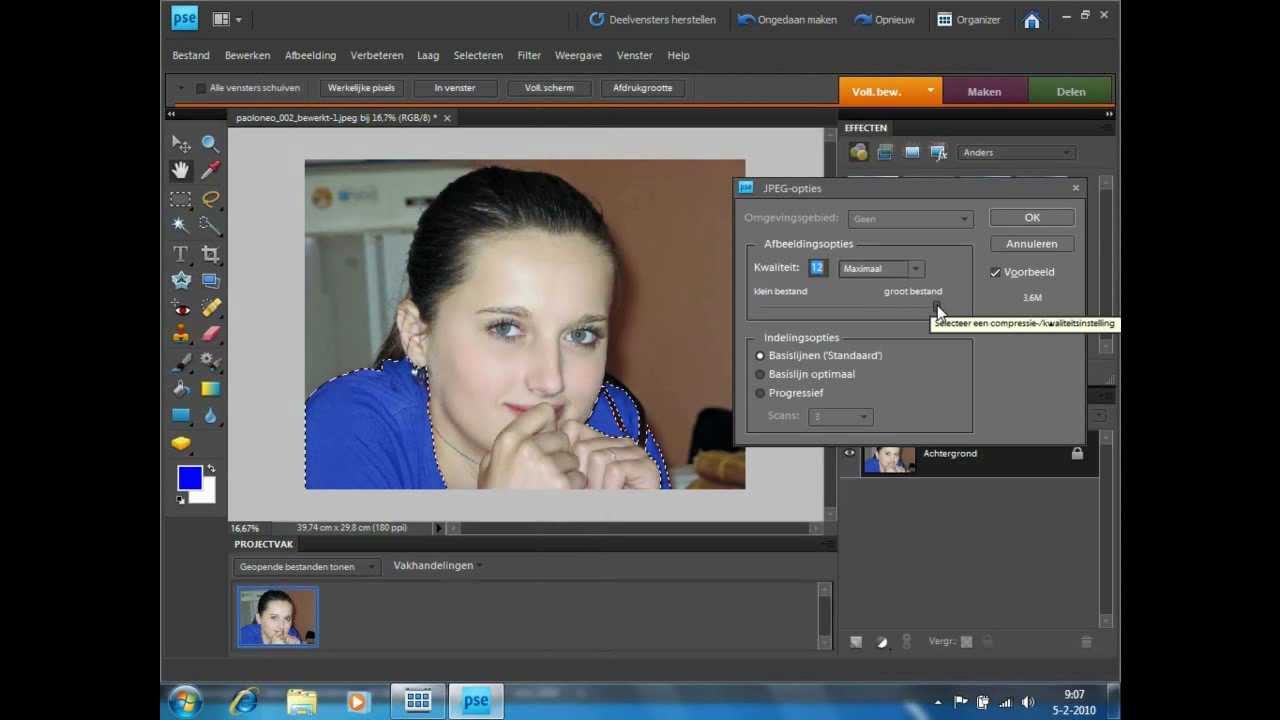Click Ongedaan maken undo button
This screenshot has height=720, width=1280.
(x=787, y=19)
